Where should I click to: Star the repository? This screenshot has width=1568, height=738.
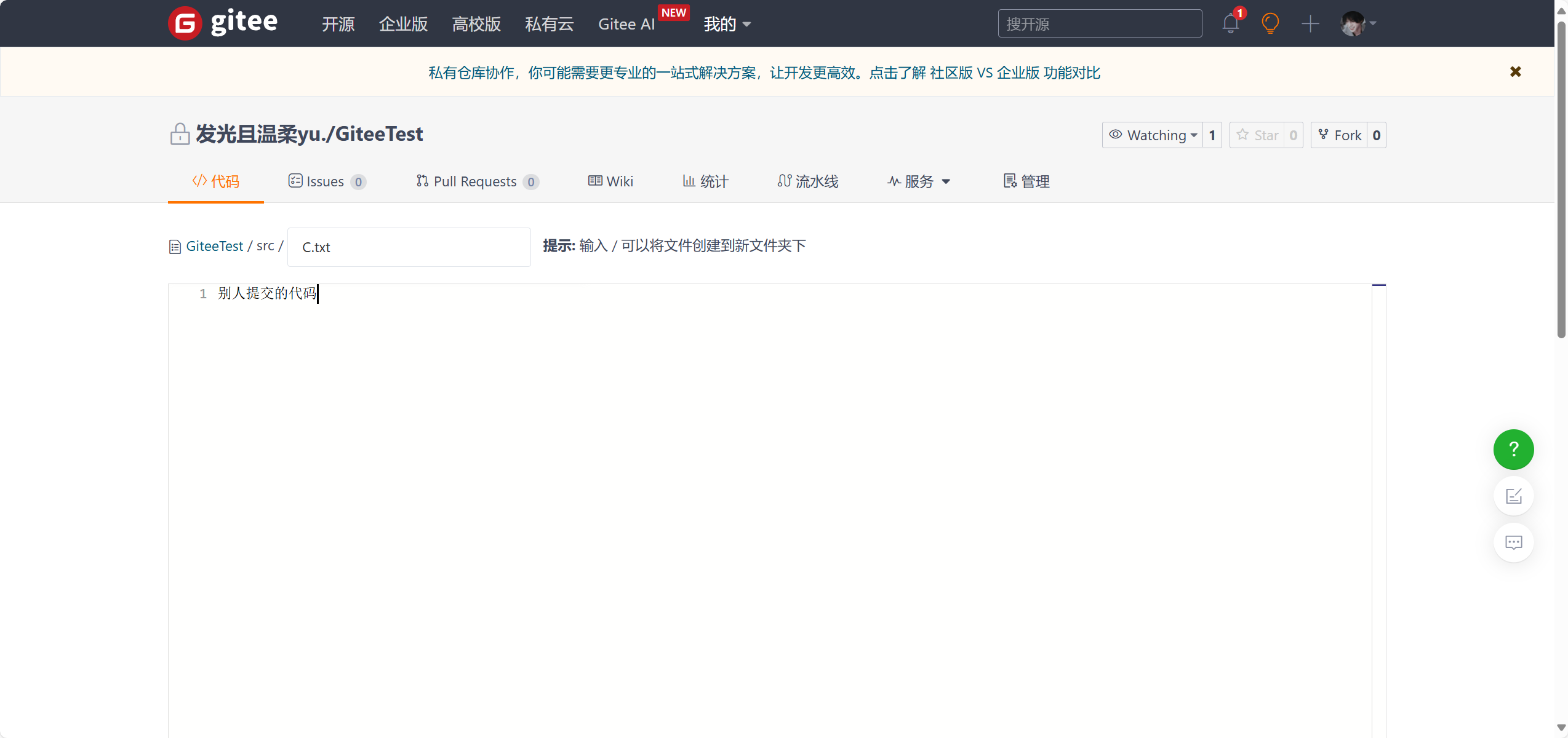click(1257, 135)
